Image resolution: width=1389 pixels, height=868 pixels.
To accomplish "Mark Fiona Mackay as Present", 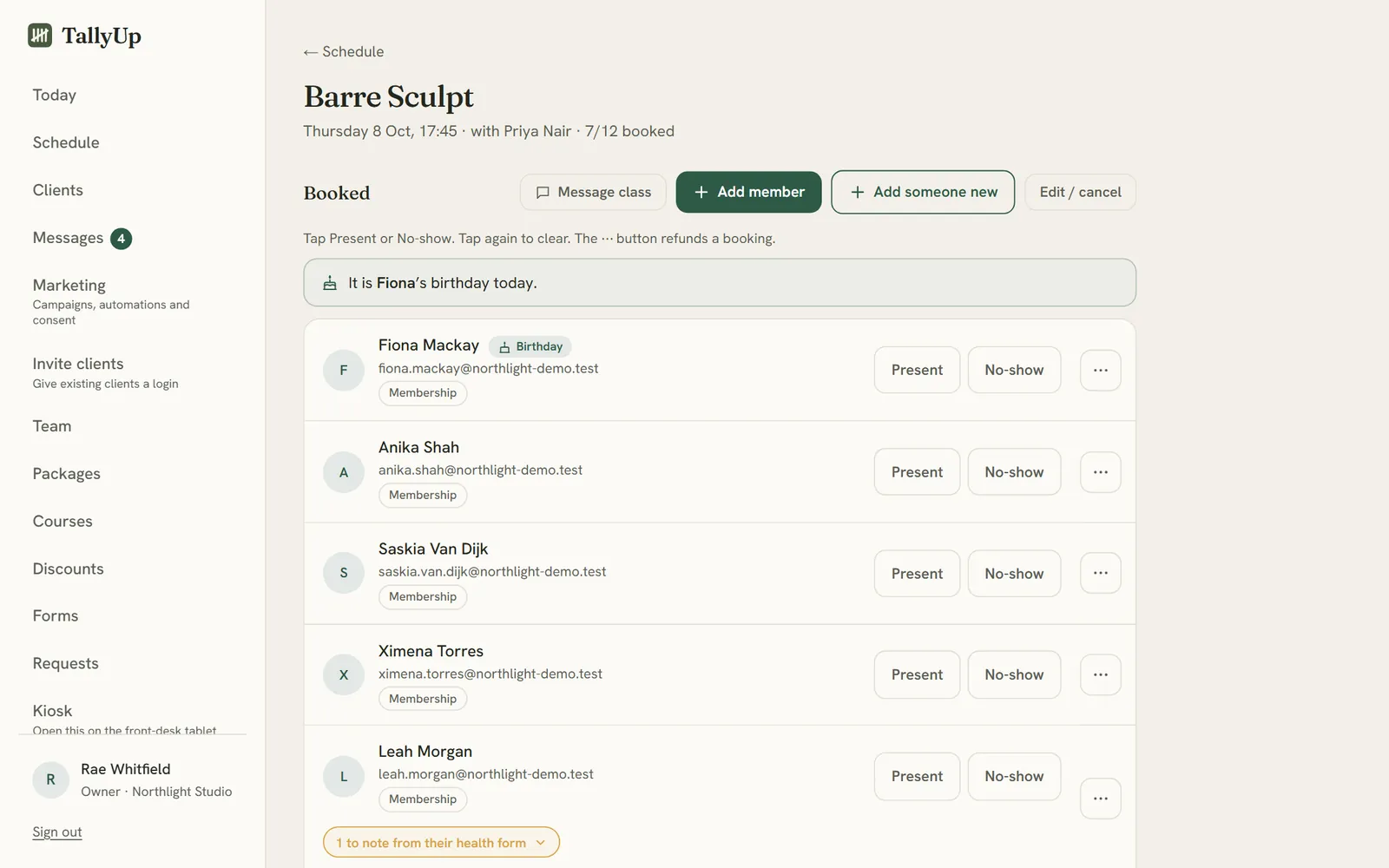I will (x=917, y=370).
